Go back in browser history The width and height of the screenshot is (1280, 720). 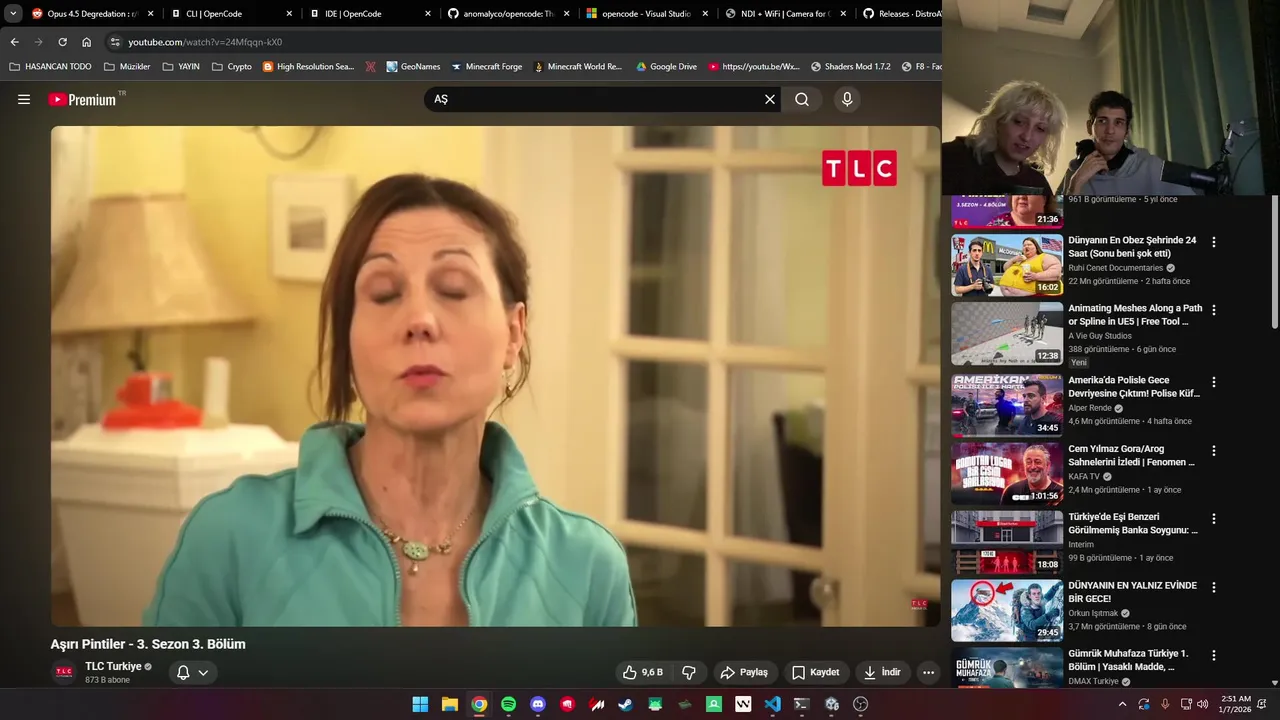point(14,42)
